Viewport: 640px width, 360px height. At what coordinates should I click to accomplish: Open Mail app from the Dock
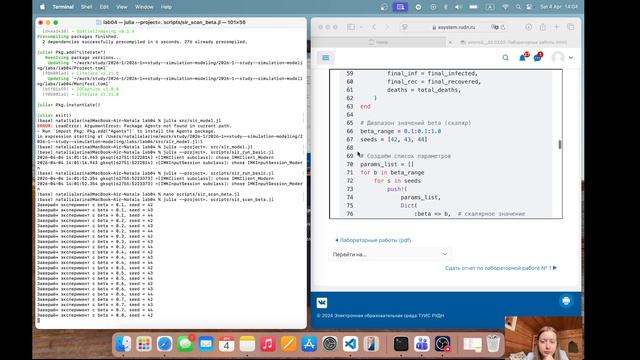click(x=206, y=344)
